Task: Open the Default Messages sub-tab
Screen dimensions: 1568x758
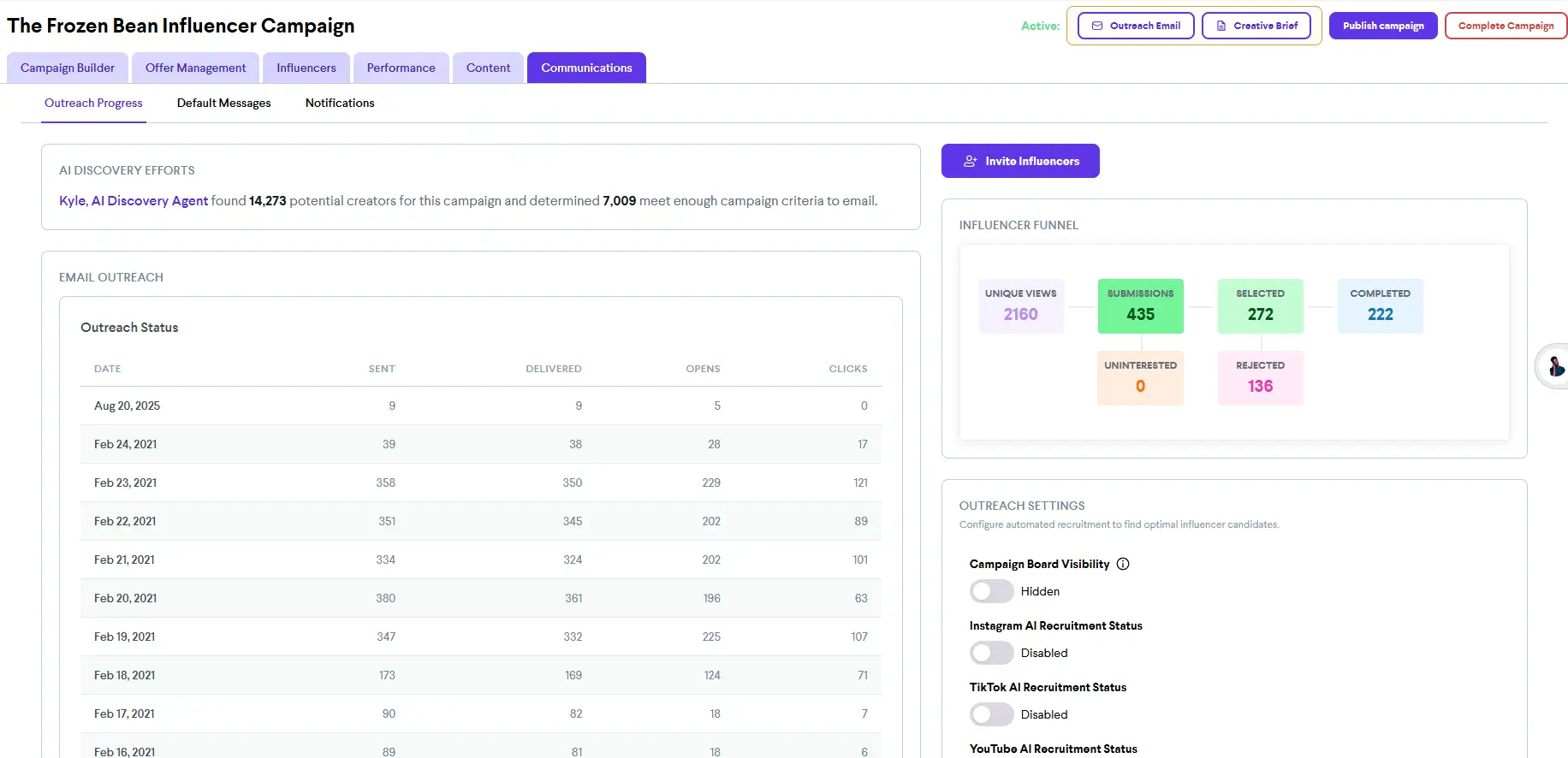Action: 224,104
